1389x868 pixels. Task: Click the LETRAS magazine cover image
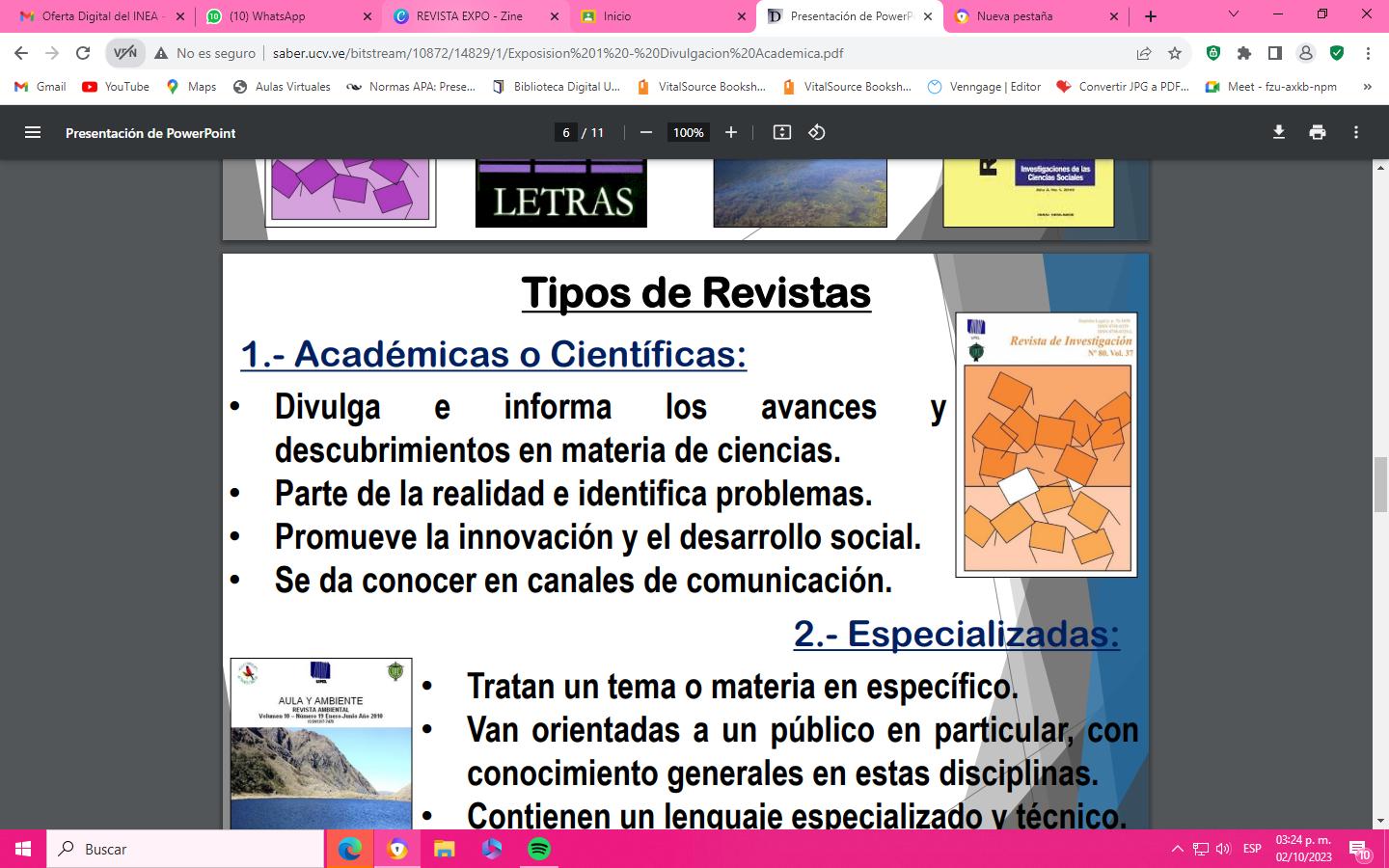561,194
